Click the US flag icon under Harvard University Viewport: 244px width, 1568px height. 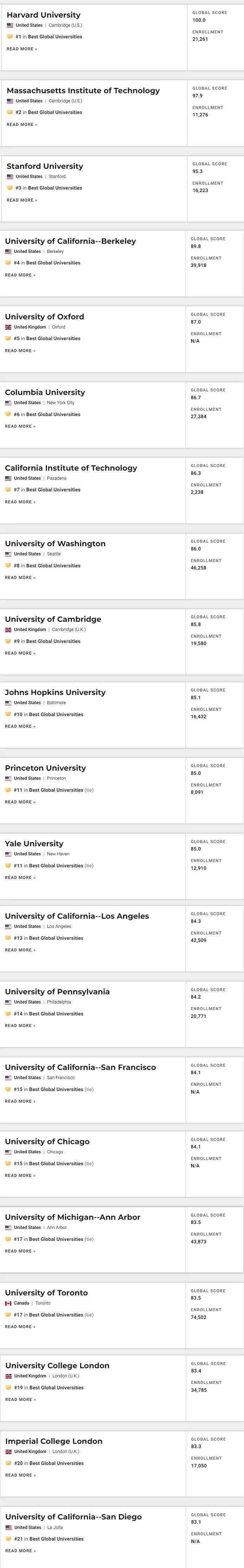click(10, 26)
